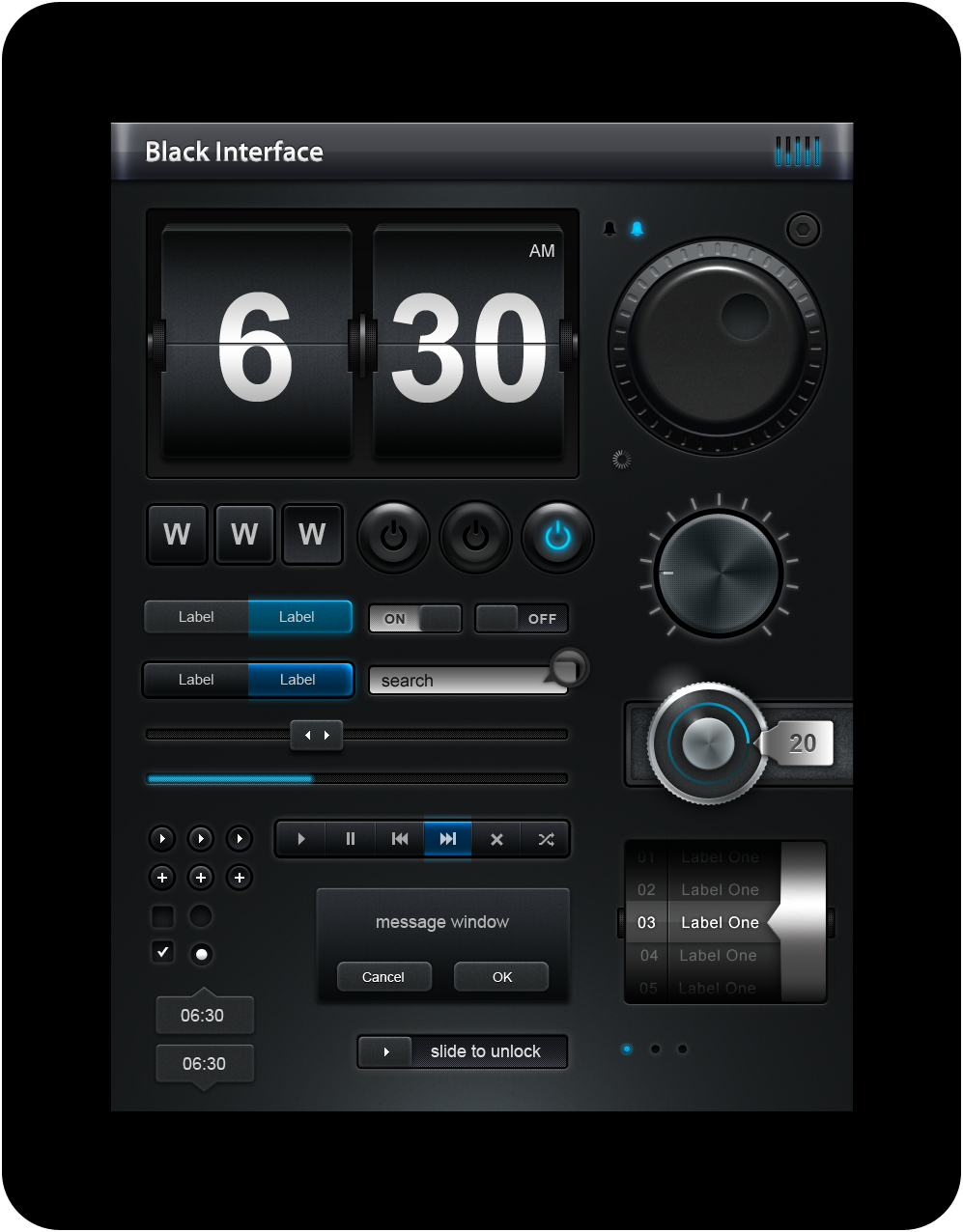The width and height of the screenshot is (963, 1232).
Task: Switch the ON toggle off
Action: click(x=414, y=618)
